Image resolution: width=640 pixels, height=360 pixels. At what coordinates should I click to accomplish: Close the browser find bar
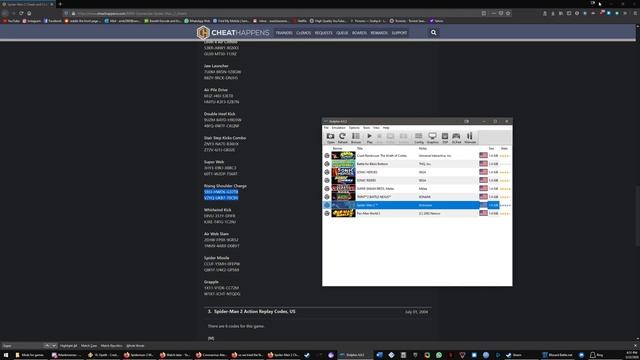pyautogui.click(x=635, y=346)
